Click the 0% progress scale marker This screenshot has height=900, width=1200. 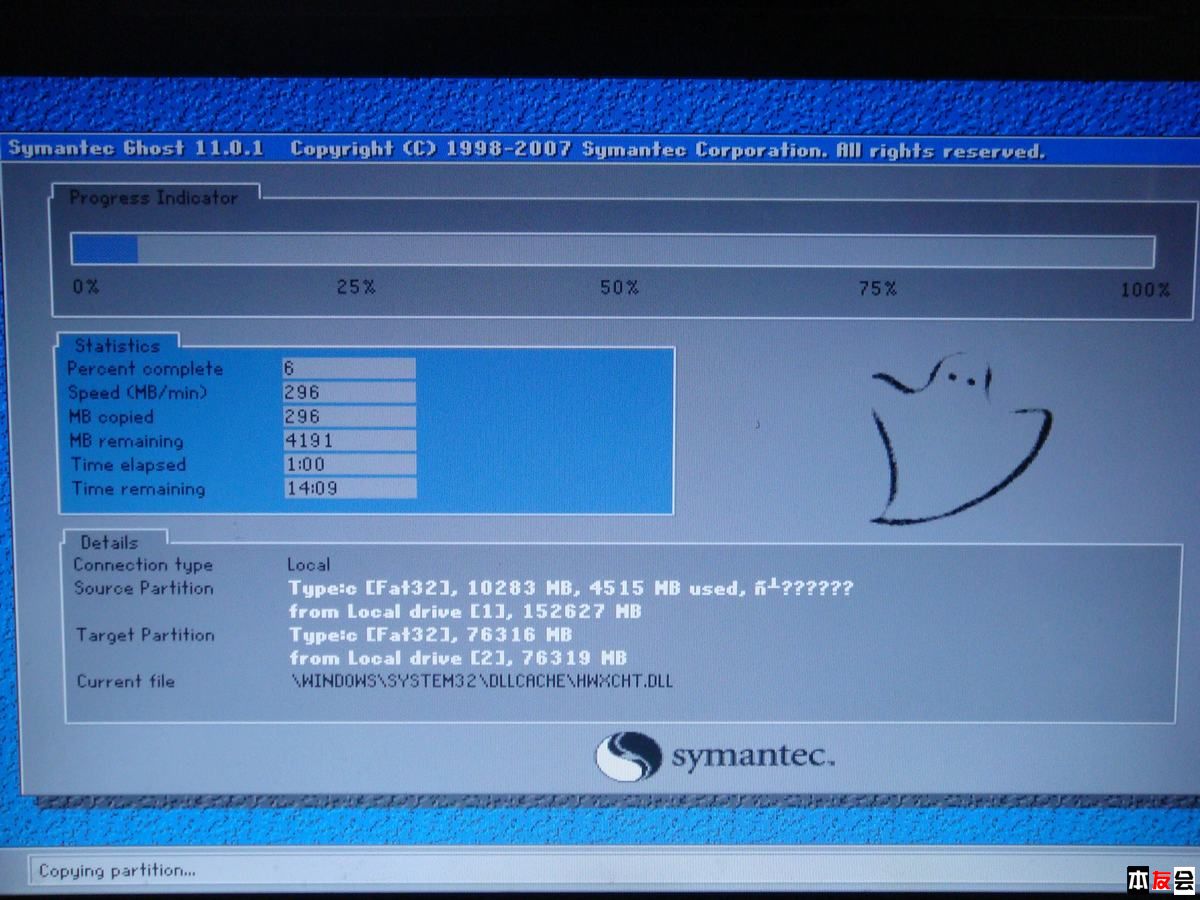pos(85,286)
